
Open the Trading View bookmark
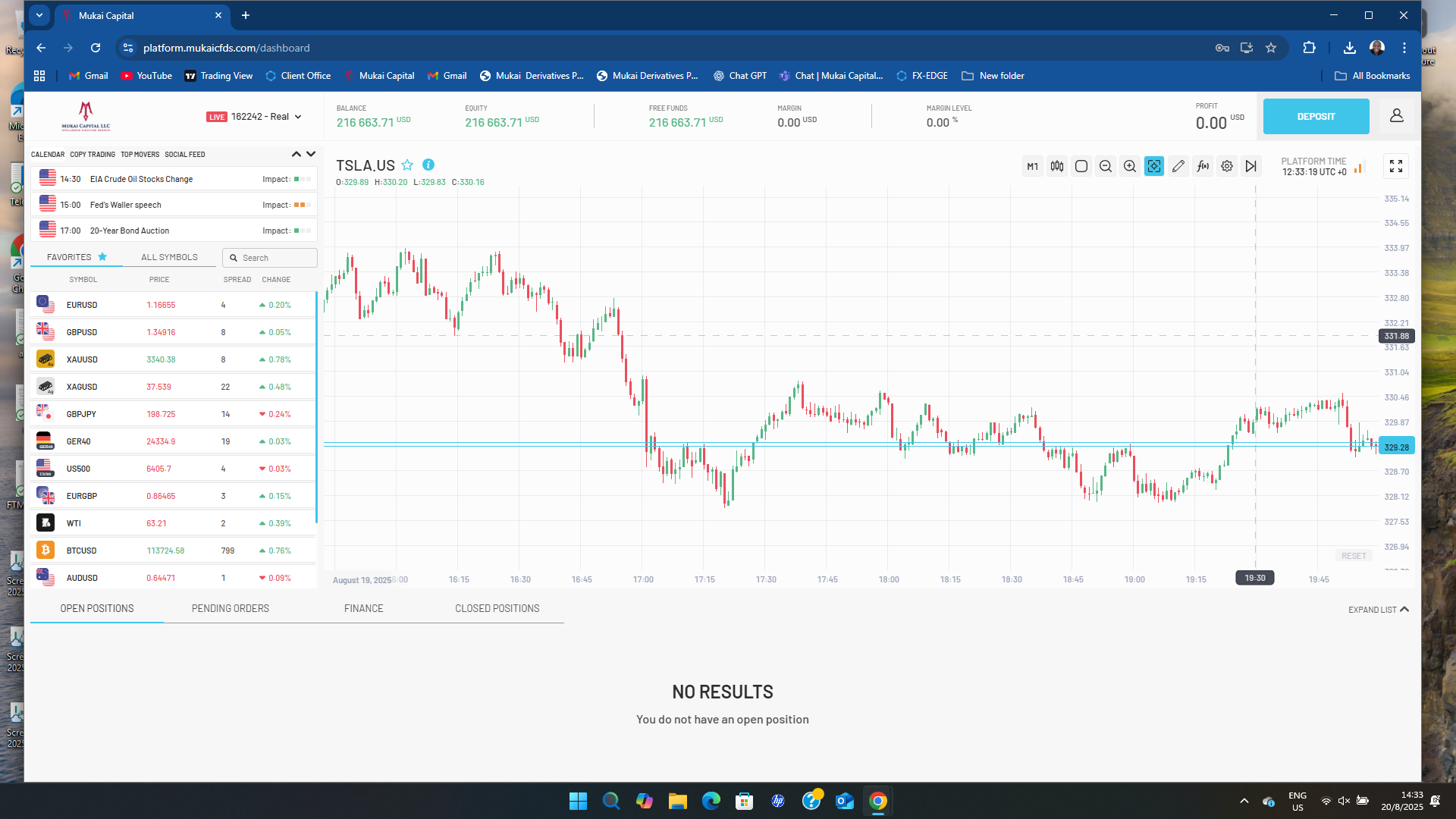coord(218,76)
